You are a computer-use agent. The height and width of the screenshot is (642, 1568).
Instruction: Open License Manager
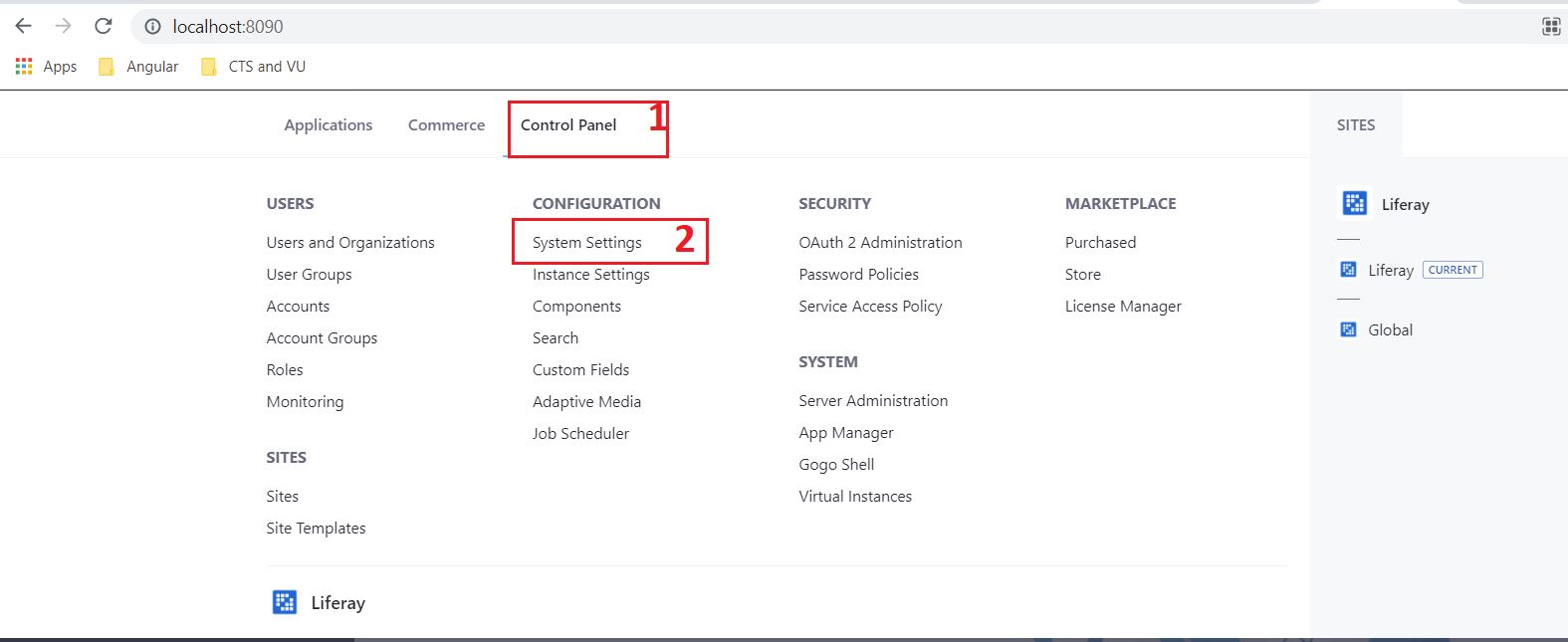point(1123,307)
